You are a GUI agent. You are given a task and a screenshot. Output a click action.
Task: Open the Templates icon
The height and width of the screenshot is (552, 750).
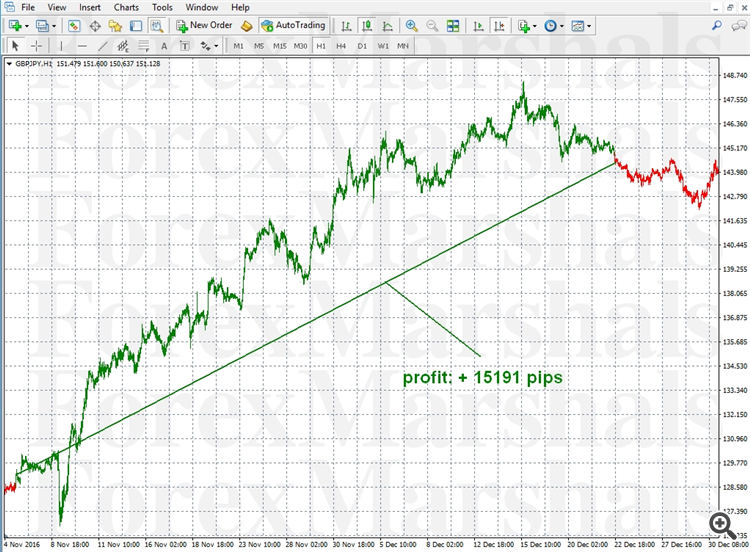coord(578,26)
